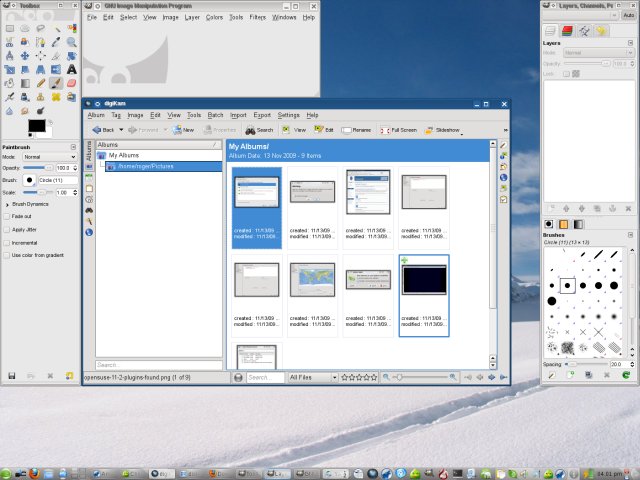
Task: Open the paintbrush Mode dropdown
Action: tap(50, 157)
